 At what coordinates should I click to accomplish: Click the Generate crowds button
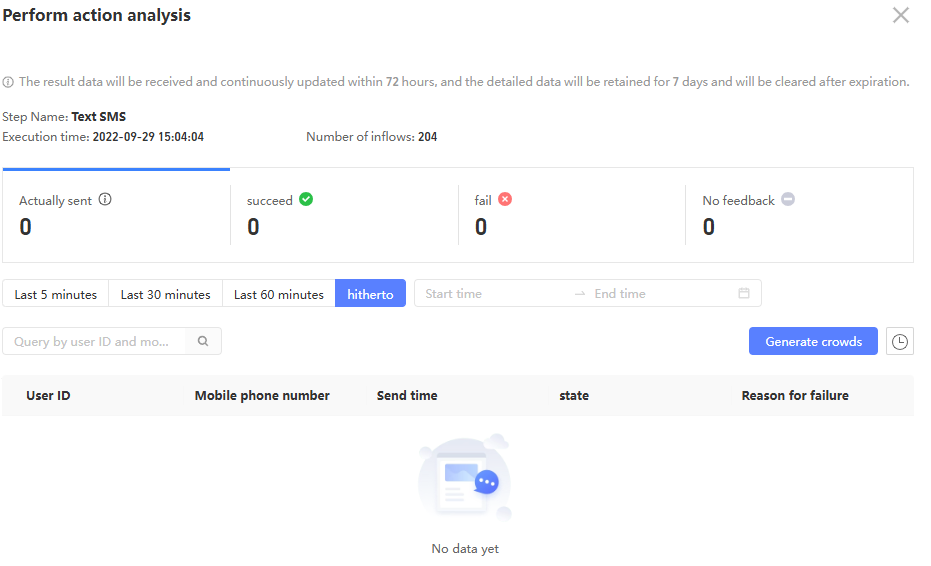point(813,341)
